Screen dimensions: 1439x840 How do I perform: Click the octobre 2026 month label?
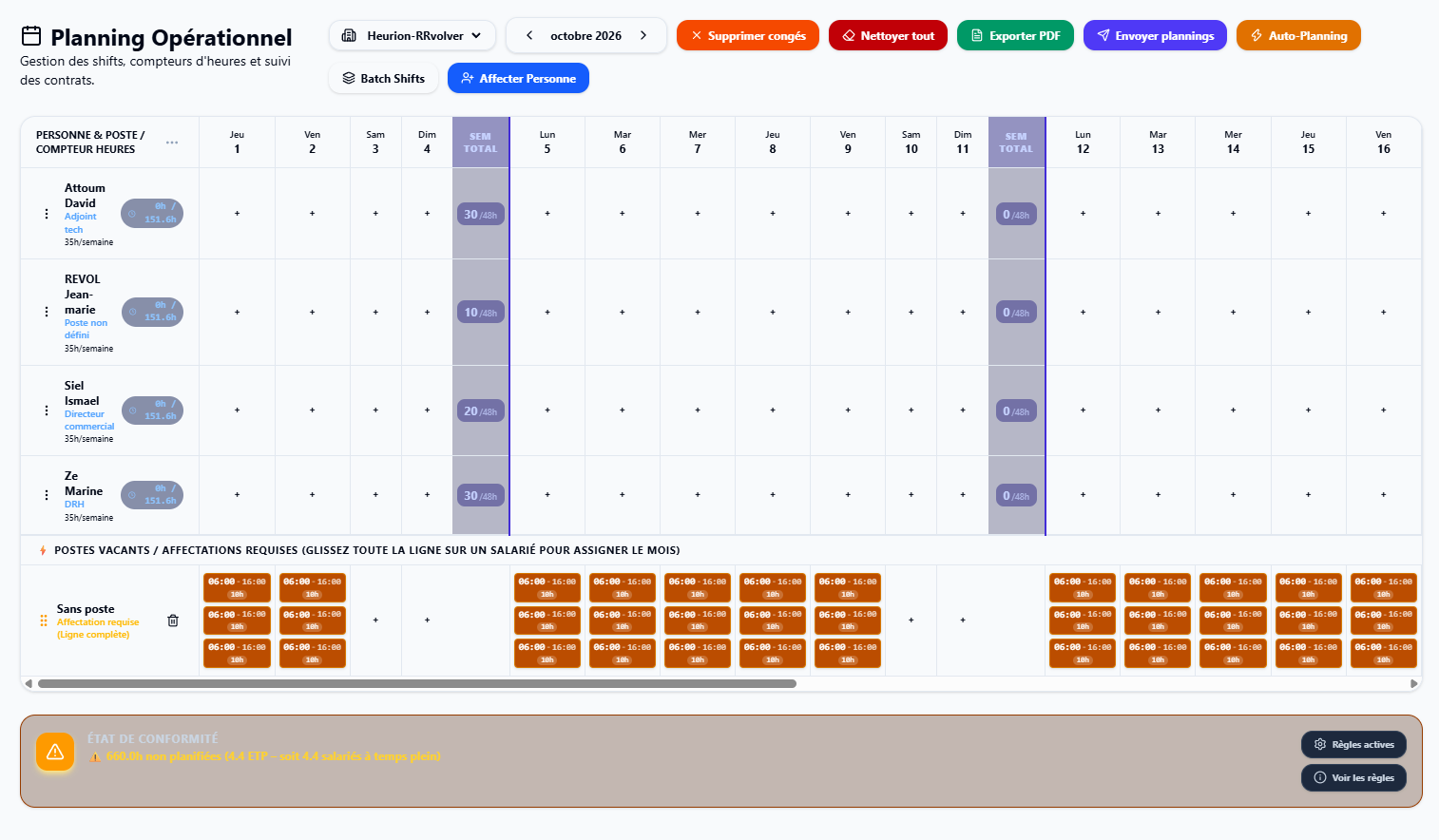(585, 36)
